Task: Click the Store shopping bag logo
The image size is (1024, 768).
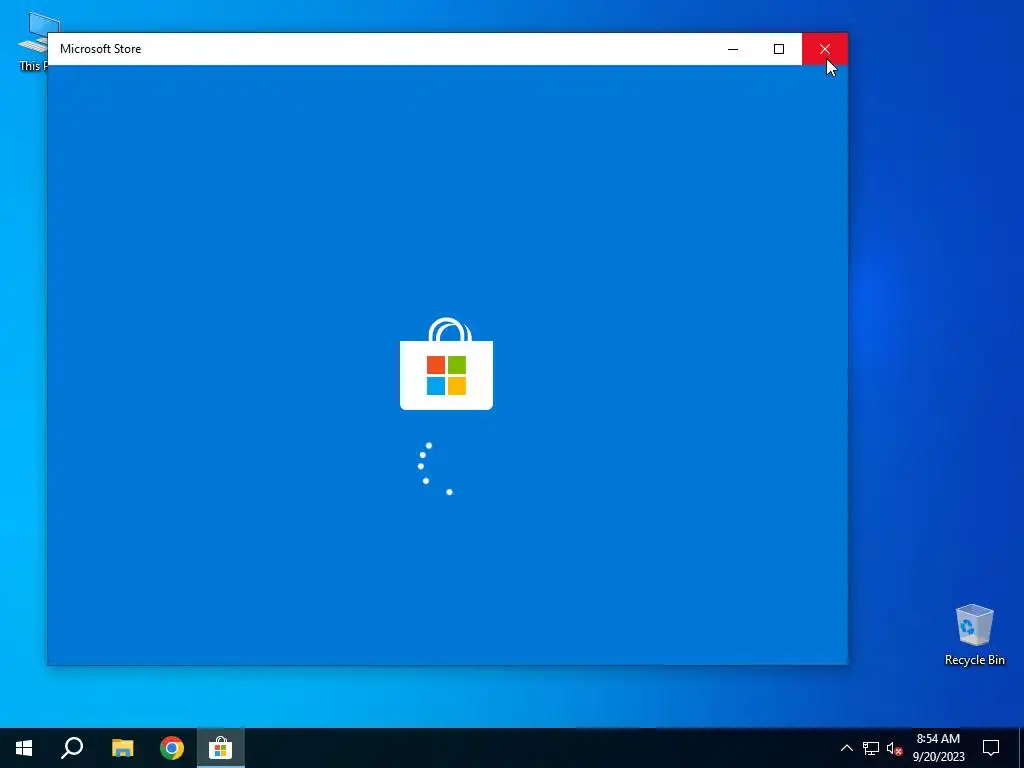Action: tap(447, 364)
